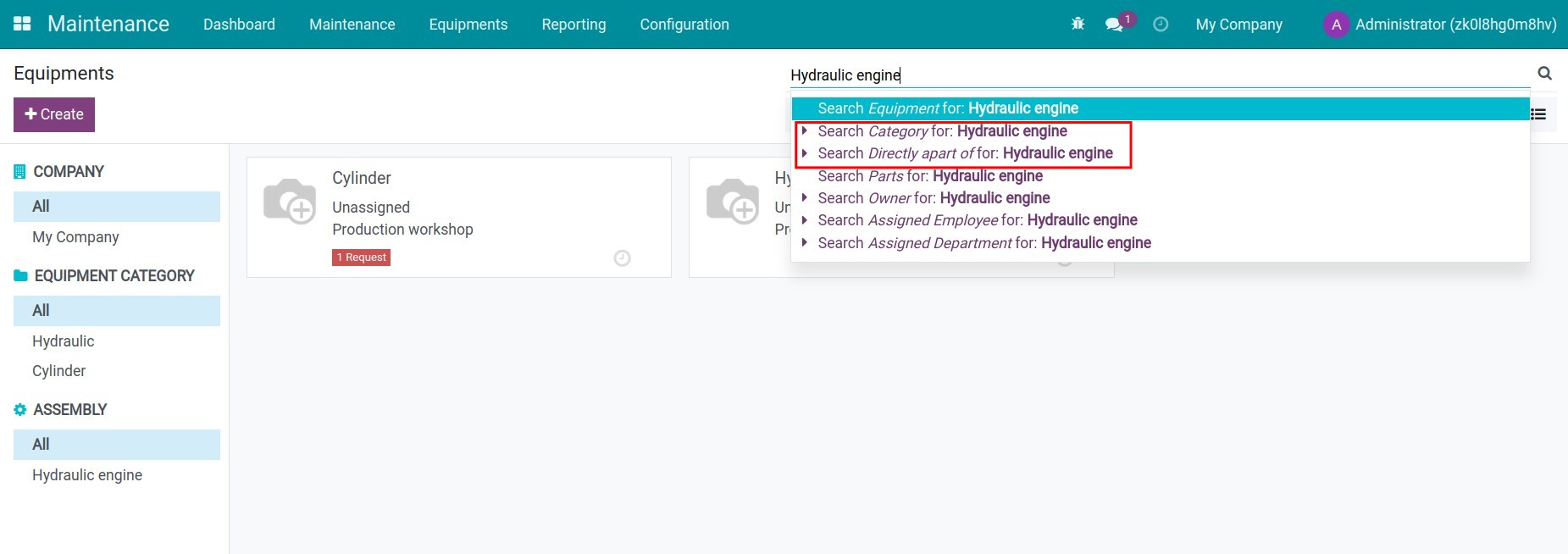Click the Create button
The height and width of the screenshot is (554, 1568).
click(x=54, y=114)
